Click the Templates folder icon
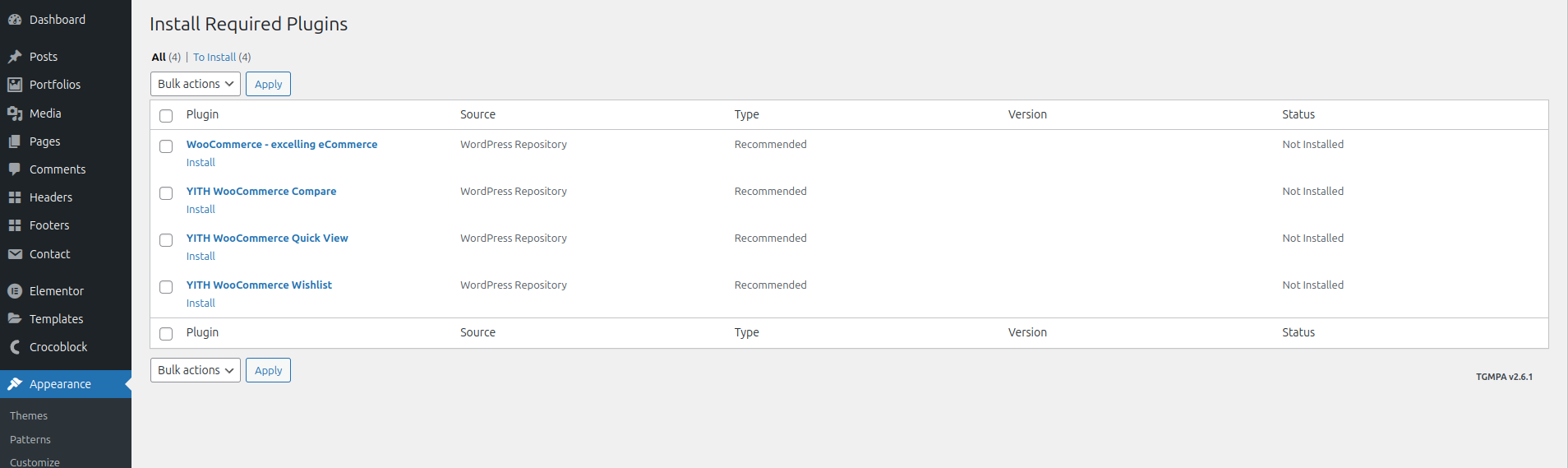The height and width of the screenshot is (468, 1568). click(15, 319)
